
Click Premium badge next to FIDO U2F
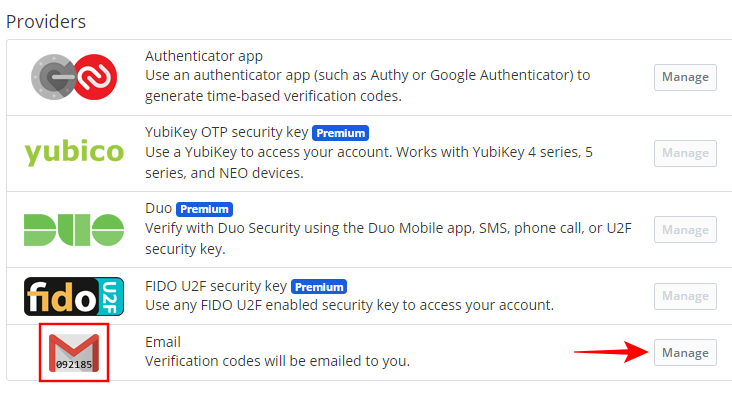point(319,286)
